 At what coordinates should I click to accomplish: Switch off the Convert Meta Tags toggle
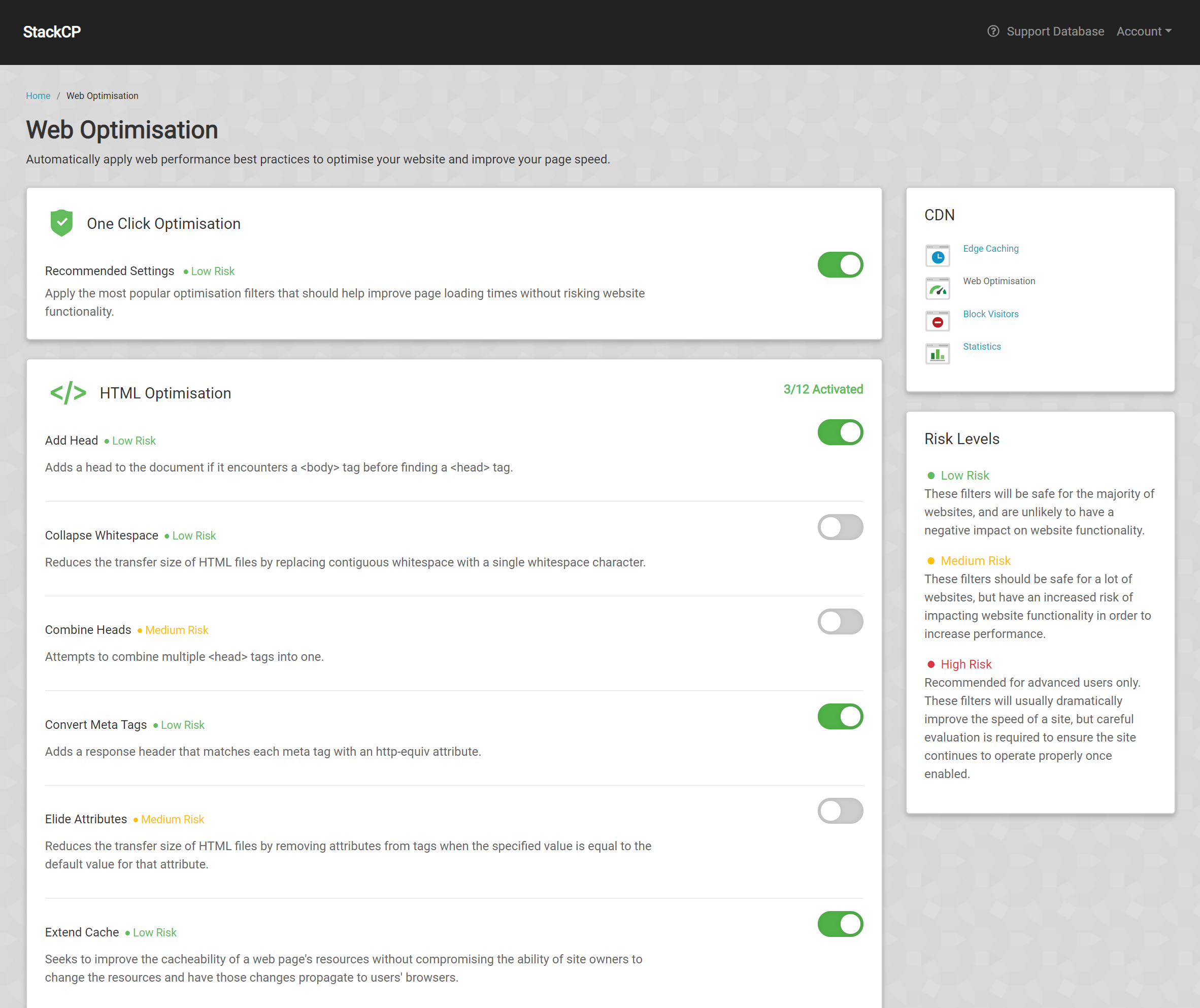point(840,716)
